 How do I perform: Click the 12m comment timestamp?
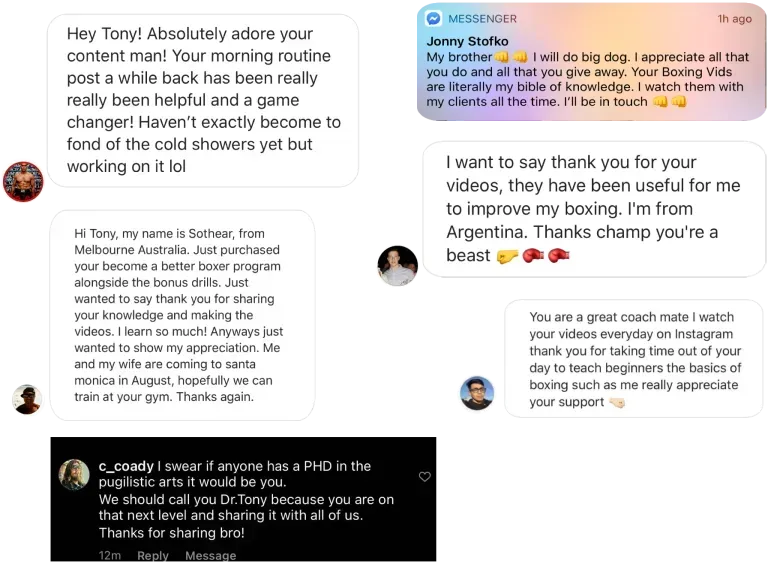click(x=110, y=555)
